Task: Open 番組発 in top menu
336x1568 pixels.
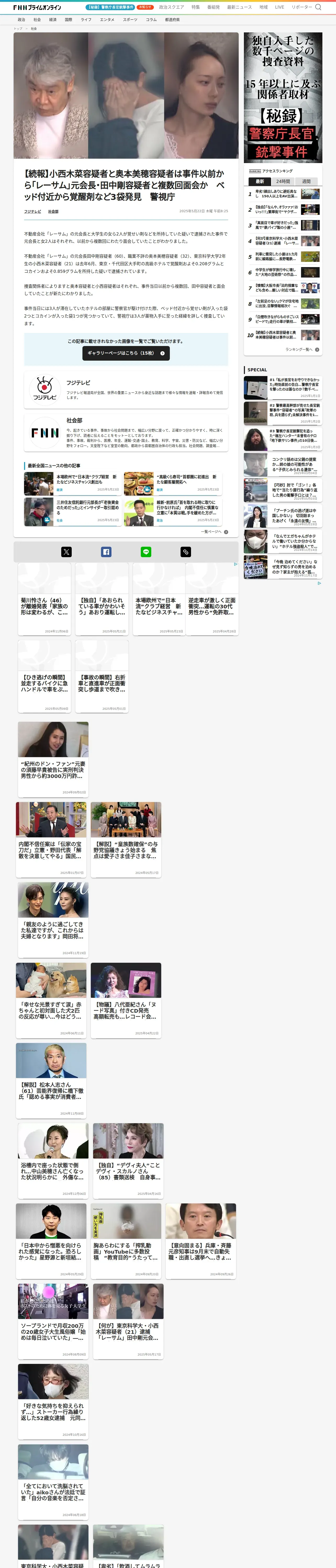Action: tap(214, 7)
